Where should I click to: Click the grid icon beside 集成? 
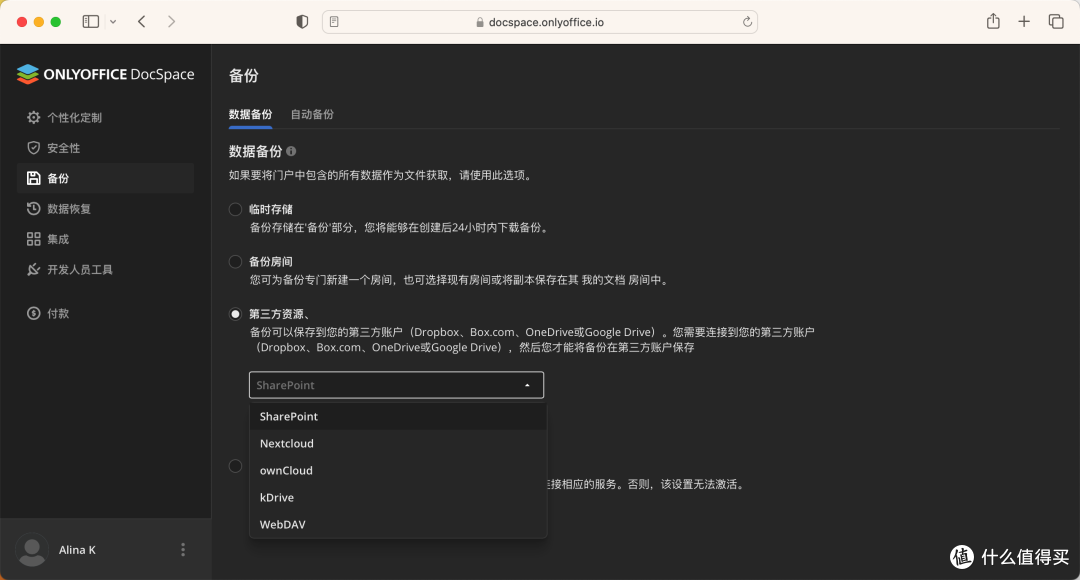coord(33,239)
